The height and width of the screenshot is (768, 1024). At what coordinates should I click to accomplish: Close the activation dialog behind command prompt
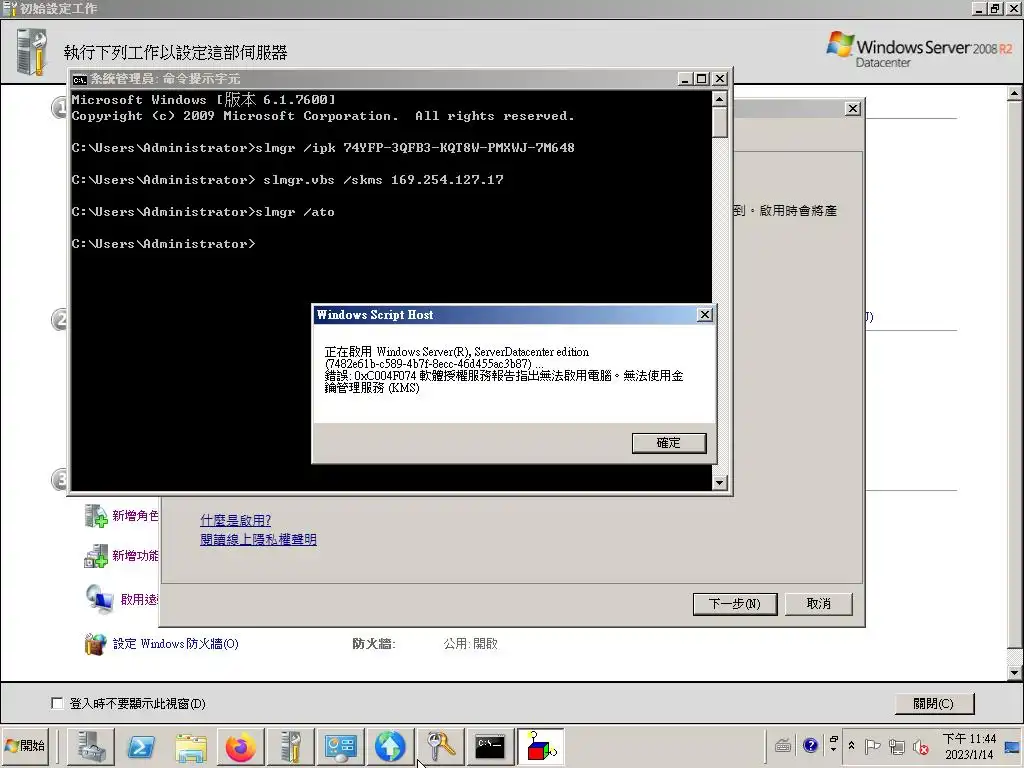pyautogui.click(x=853, y=108)
